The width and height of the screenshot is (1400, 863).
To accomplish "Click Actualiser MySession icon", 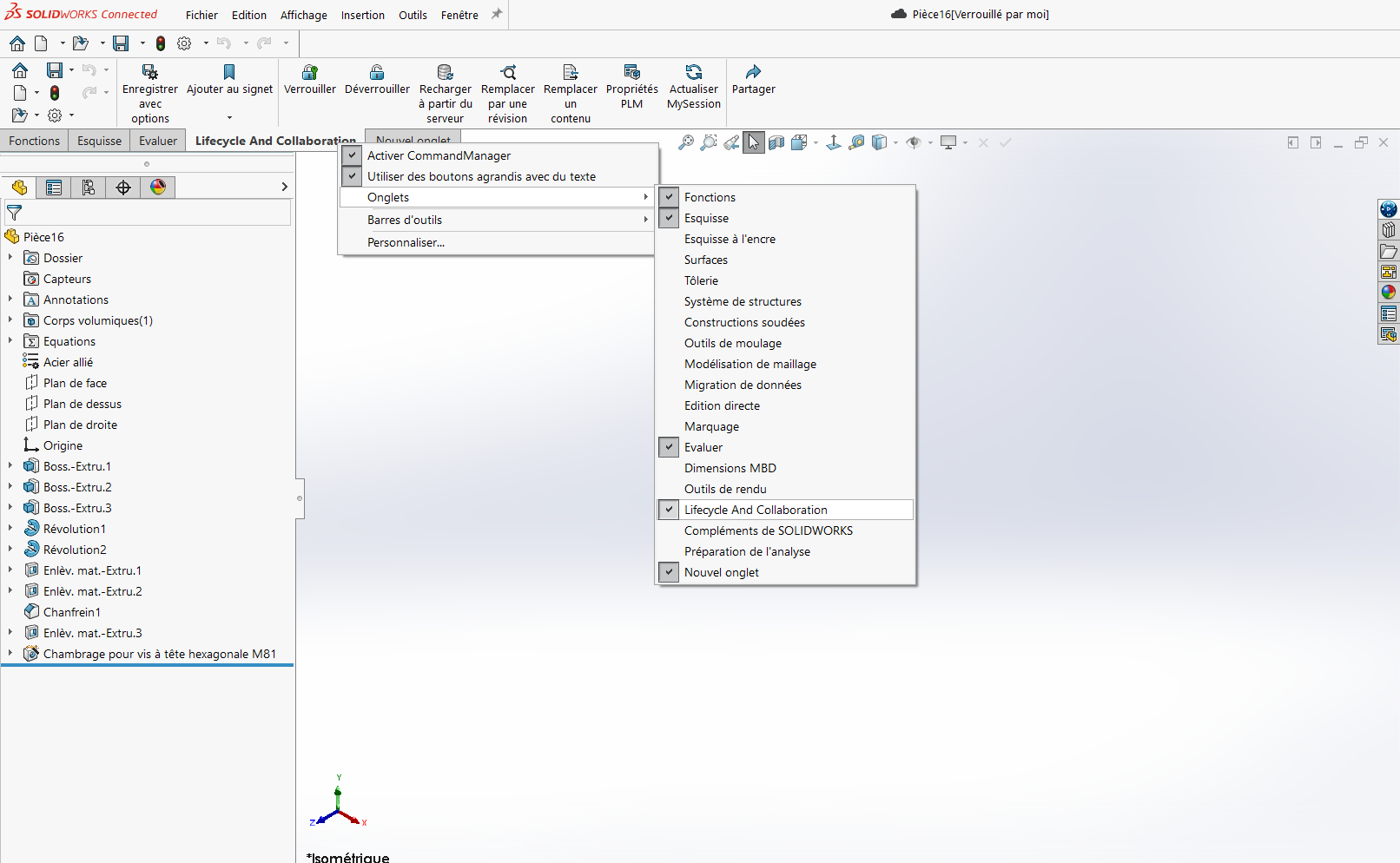I will click(693, 72).
